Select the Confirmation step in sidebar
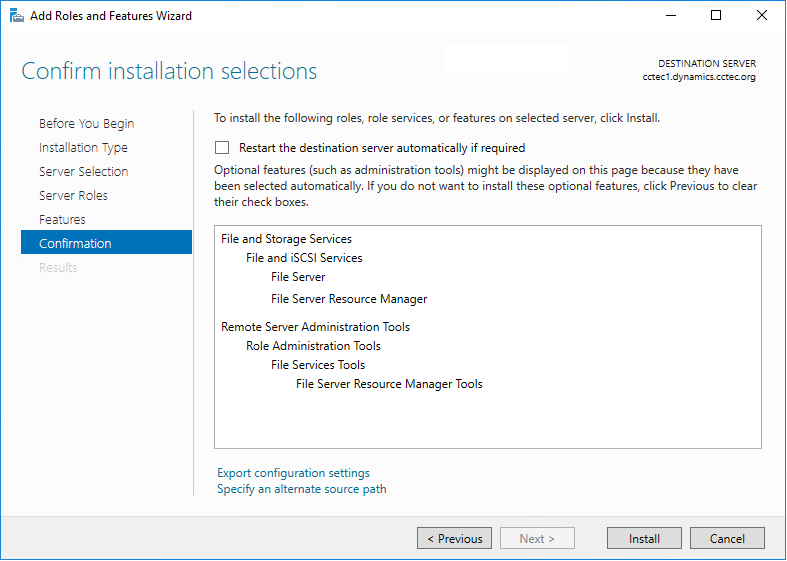787x561 pixels. click(x=75, y=244)
